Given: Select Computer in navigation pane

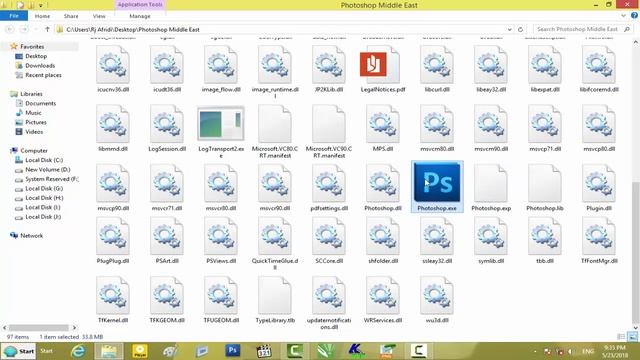Looking at the screenshot, I should pos(34,151).
